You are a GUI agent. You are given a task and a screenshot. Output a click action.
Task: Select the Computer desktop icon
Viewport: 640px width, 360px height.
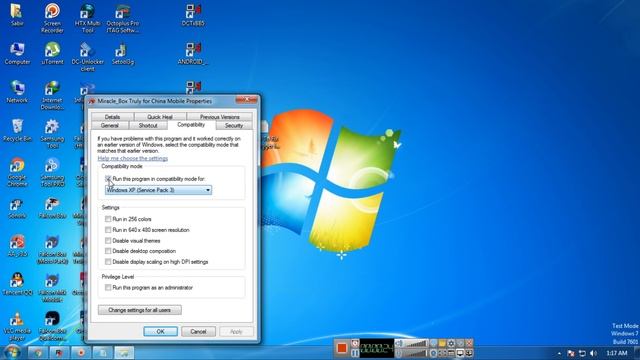[17, 53]
